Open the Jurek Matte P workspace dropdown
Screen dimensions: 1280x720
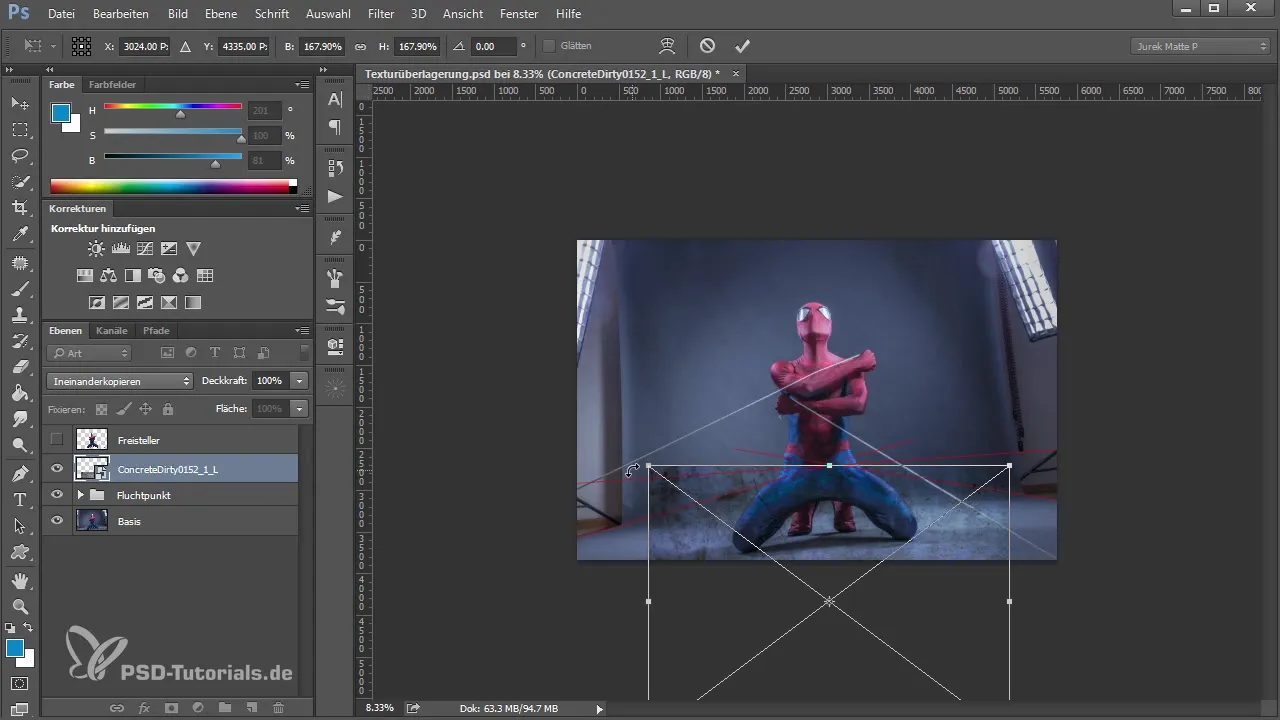[x=1200, y=46]
